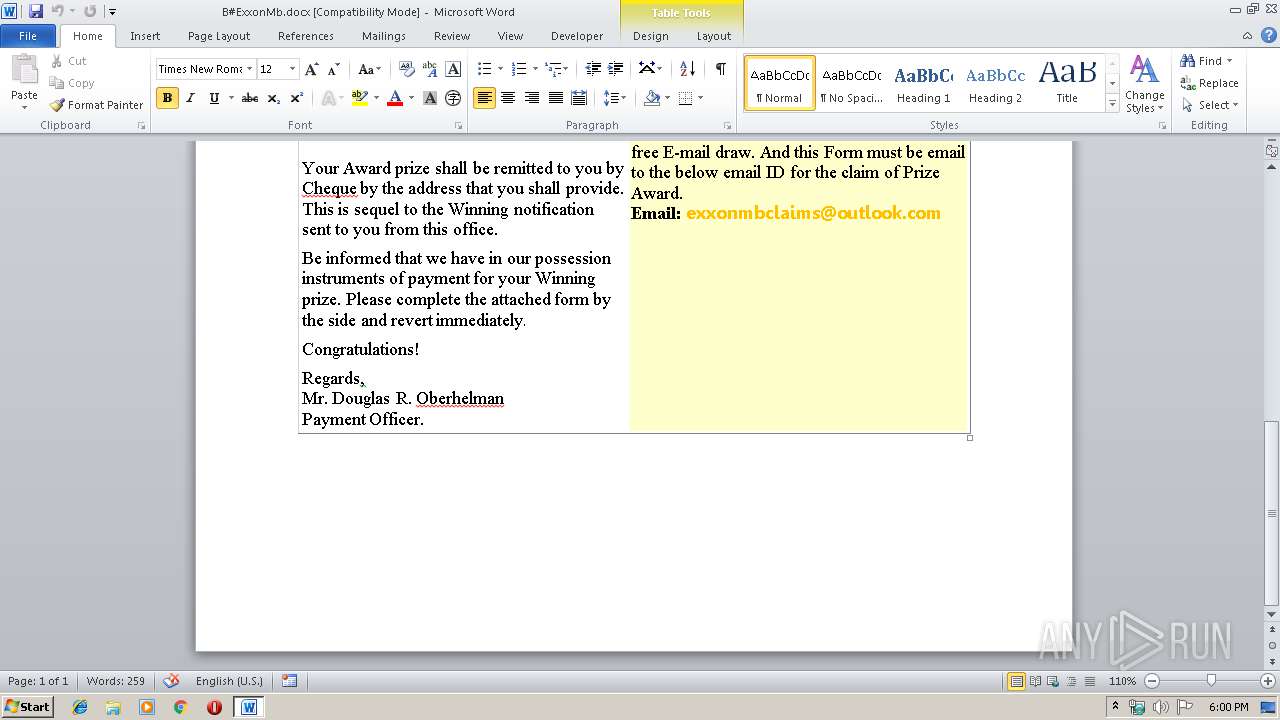Click Bullets list icon
Viewport: 1280px width, 720px height.
(484, 69)
